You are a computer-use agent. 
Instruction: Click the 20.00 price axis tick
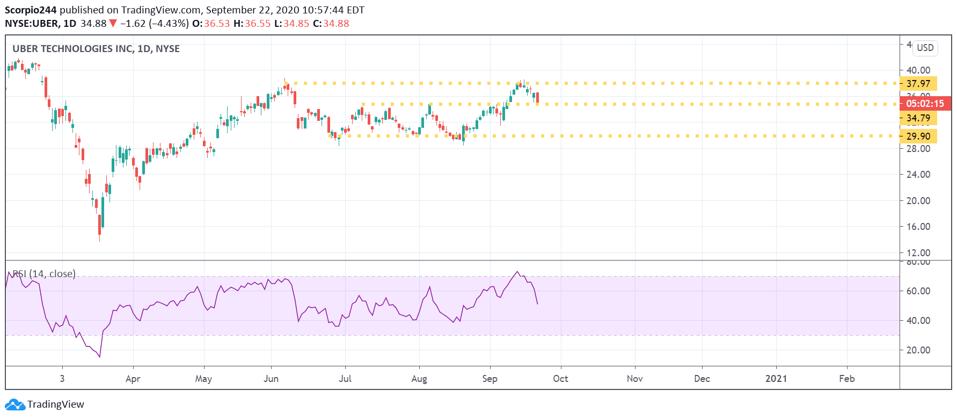tap(918, 200)
